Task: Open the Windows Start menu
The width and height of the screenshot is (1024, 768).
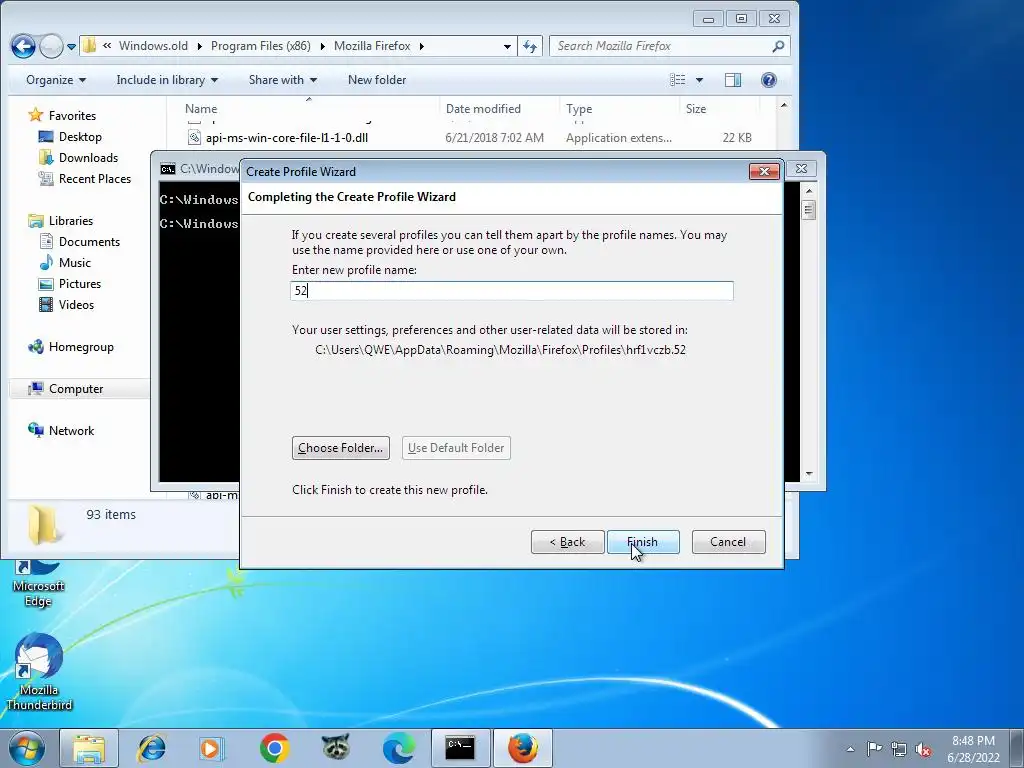Action: point(27,748)
